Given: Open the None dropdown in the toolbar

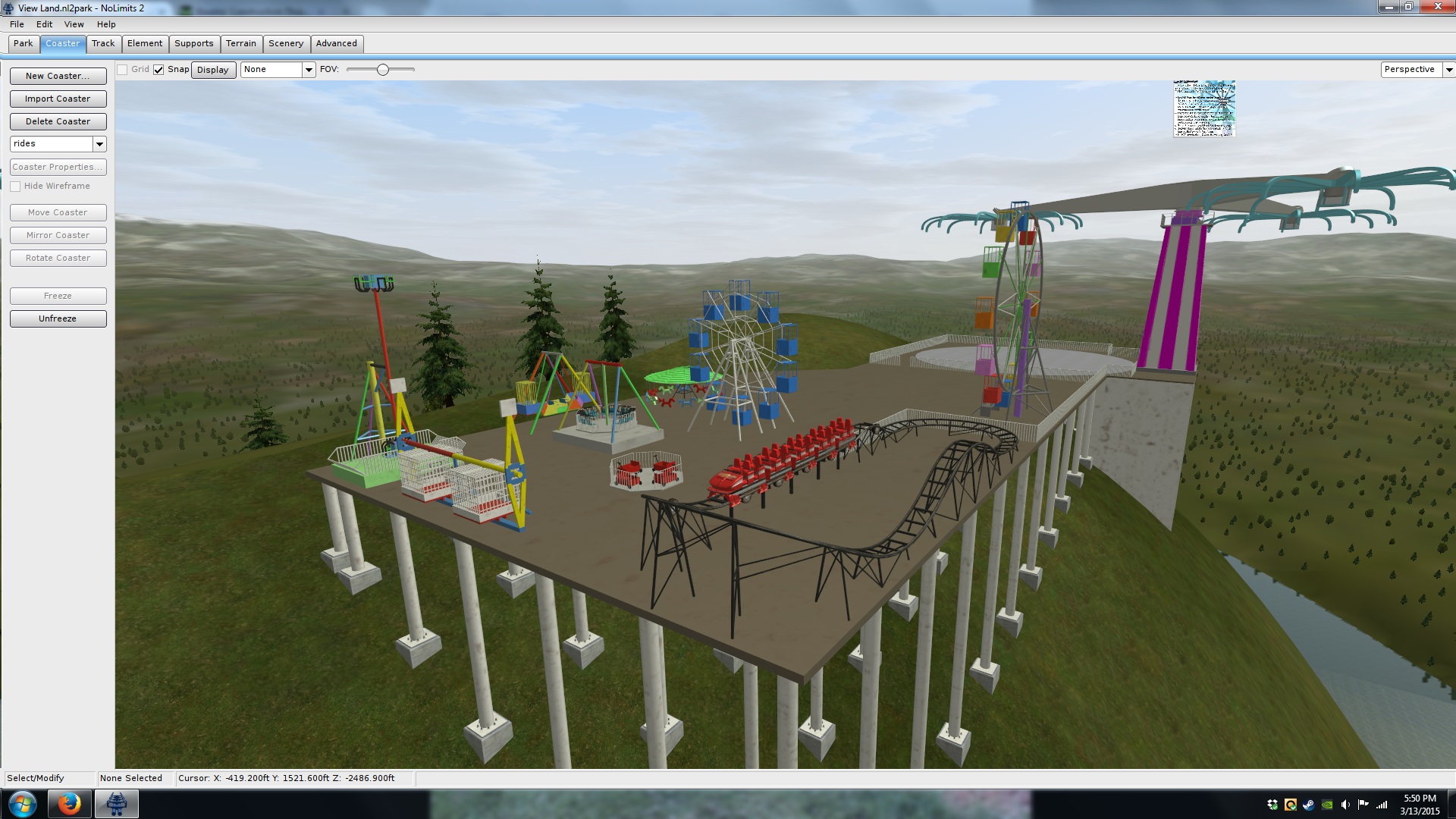Looking at the screenshot, I should point(309,70).
